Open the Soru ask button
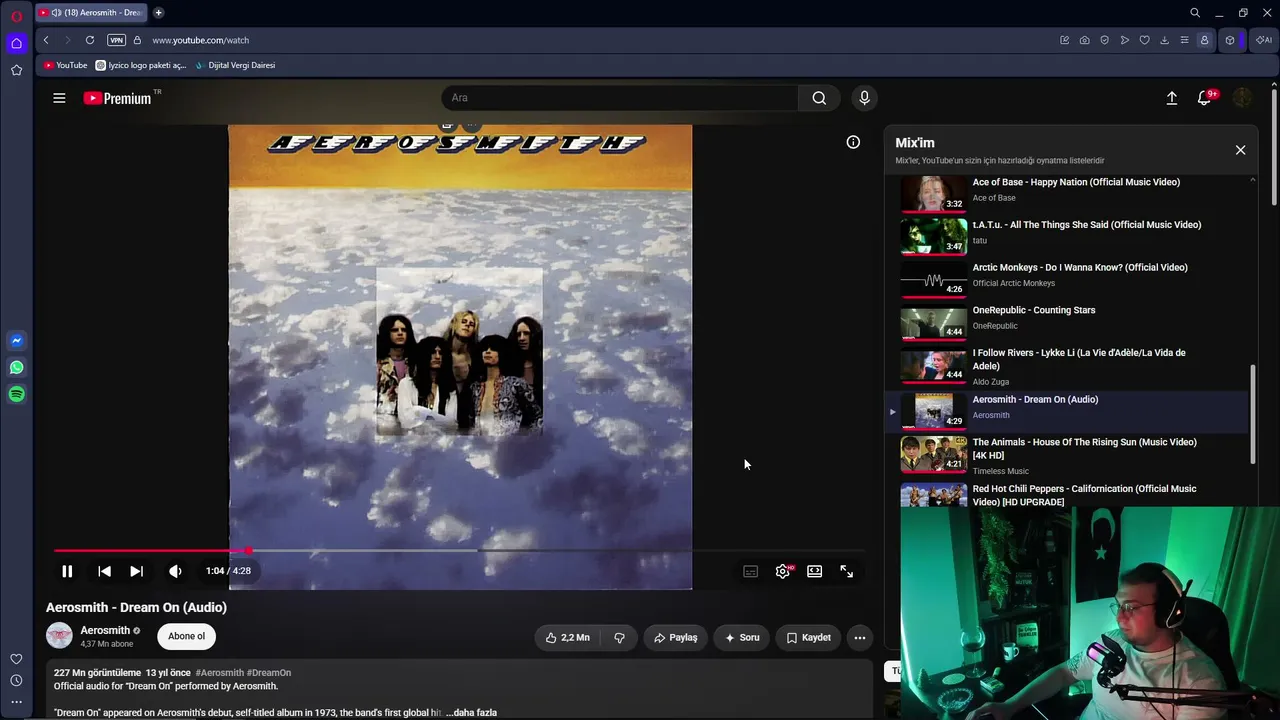The height and width of the screenshot is (720, 1280). point(741,637)
